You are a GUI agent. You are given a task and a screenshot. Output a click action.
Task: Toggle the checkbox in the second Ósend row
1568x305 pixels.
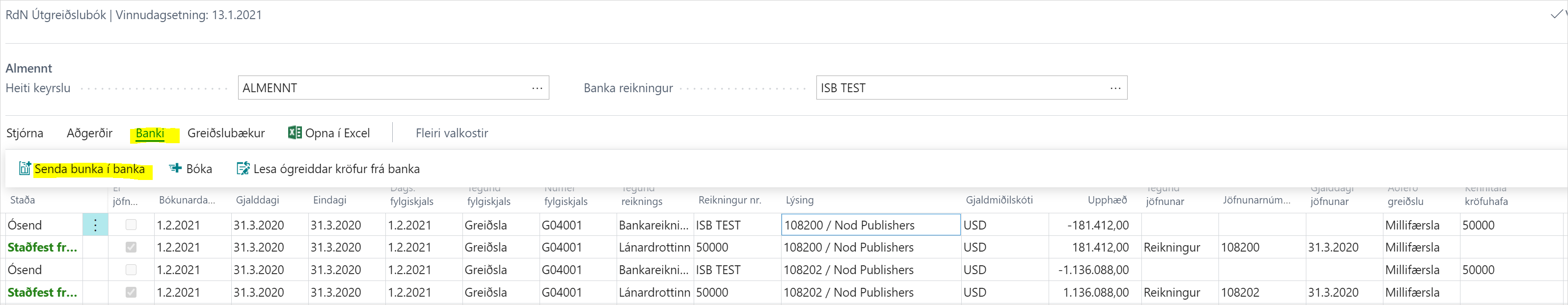tap(131, 270)
